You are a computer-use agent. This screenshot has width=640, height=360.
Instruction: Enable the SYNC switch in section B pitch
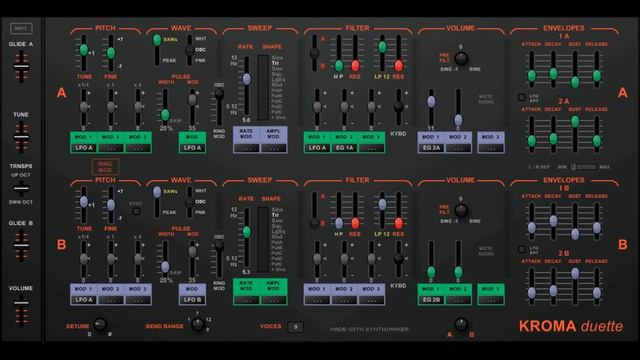[136, 211]
